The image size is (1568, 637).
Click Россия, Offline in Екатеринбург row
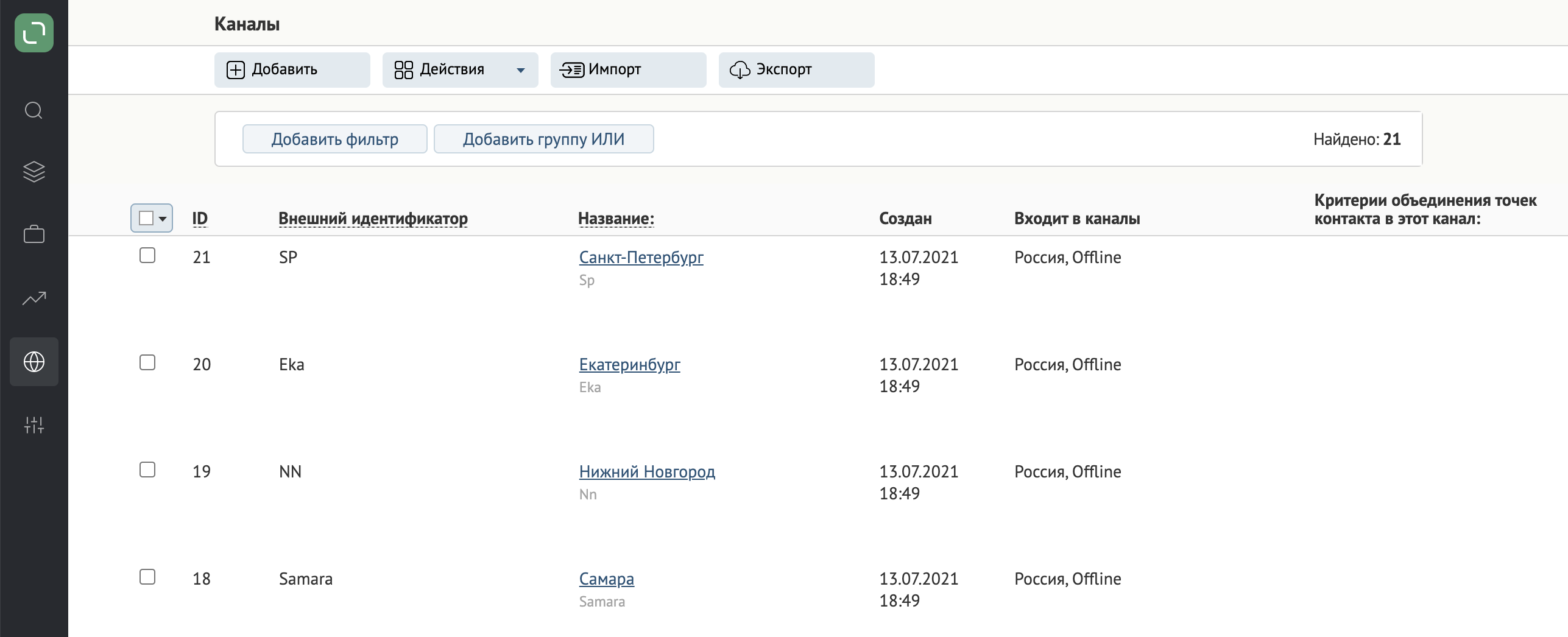pyautogui.click(x=1067, y=365)
